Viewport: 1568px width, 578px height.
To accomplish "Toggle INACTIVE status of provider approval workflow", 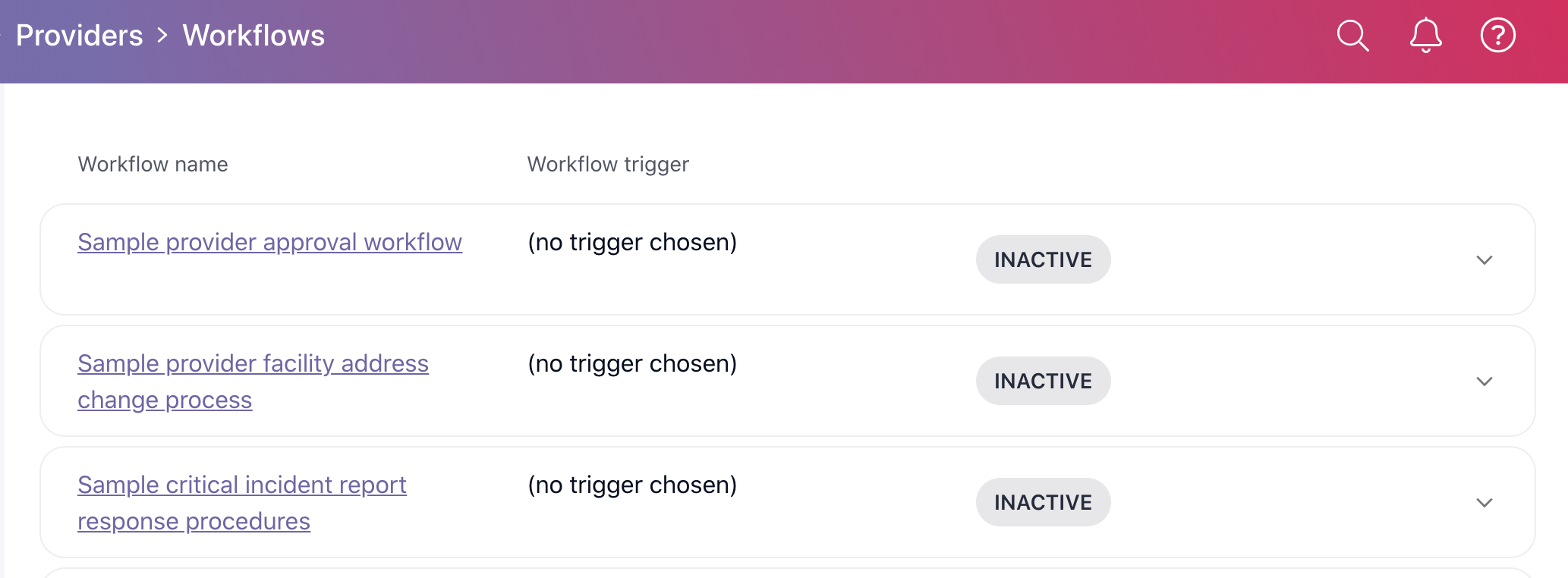I will pyautogui.click(x=1043, y=259).
